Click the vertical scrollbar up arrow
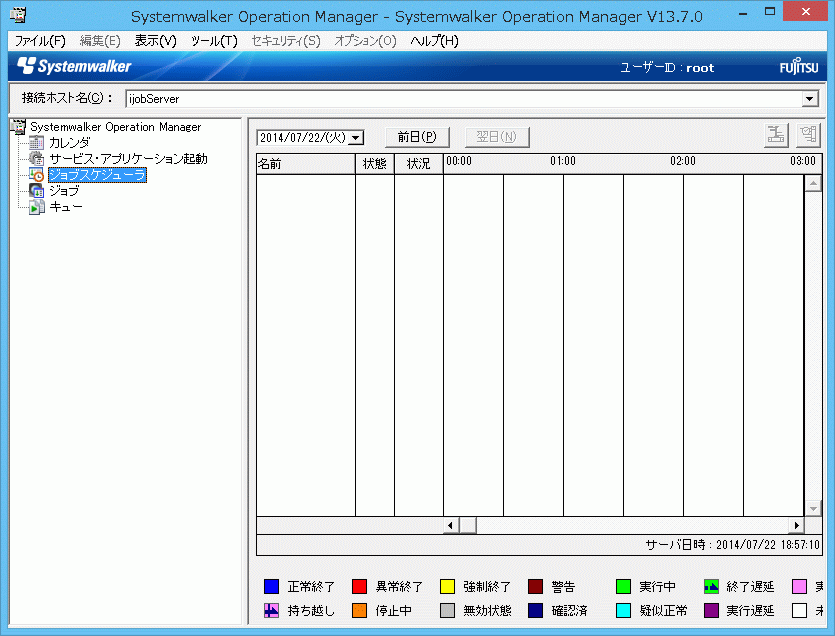Screen dimensions: 835x636 point(813,184)
